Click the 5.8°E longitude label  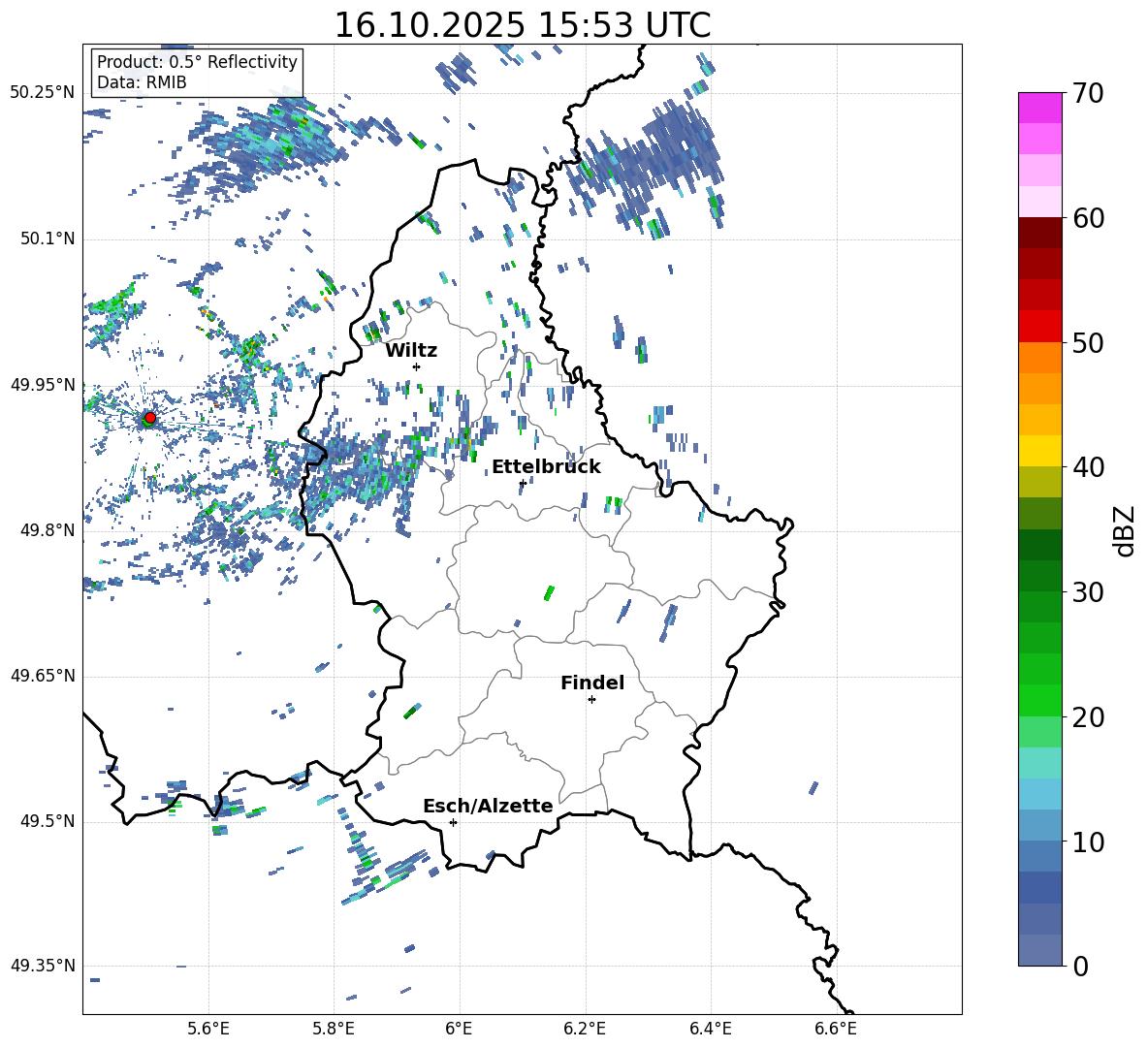pyautogui.click(x=334, y=1029)
